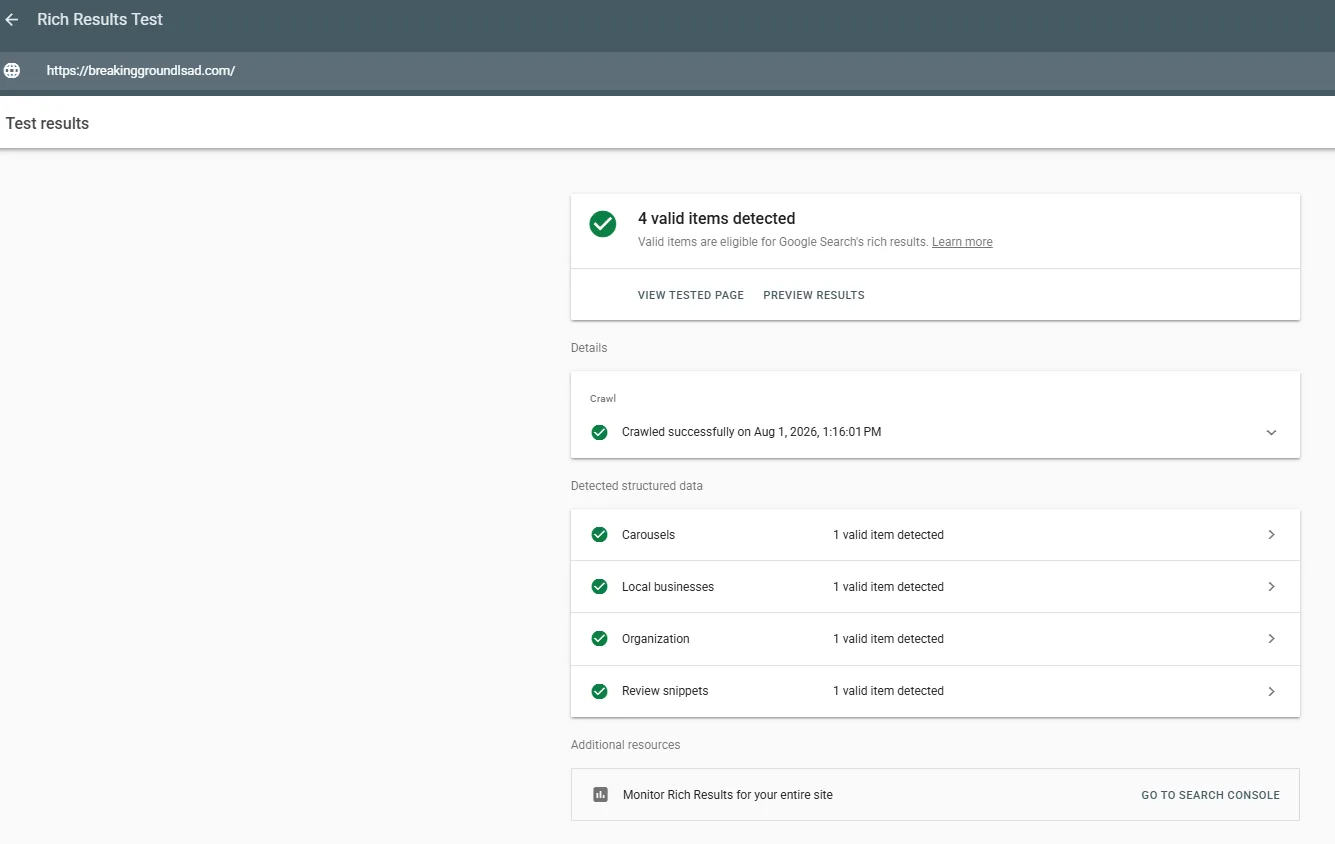Screen dimensions: 1335x844
Task: Open the Learn more link
Action: pos(962,242)
